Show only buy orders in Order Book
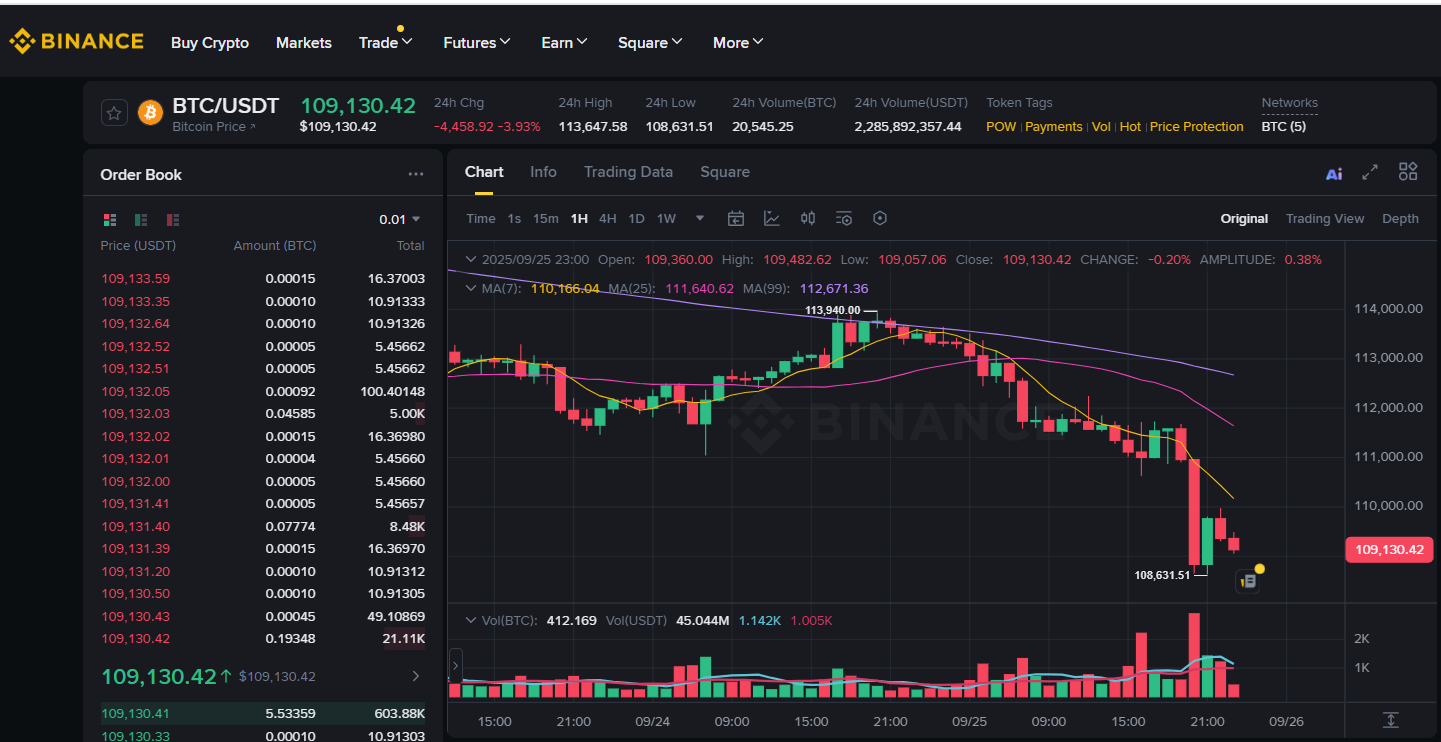The width and height of the screenshot is (1441, 742). pyautogui.click(x=140, y=219)
